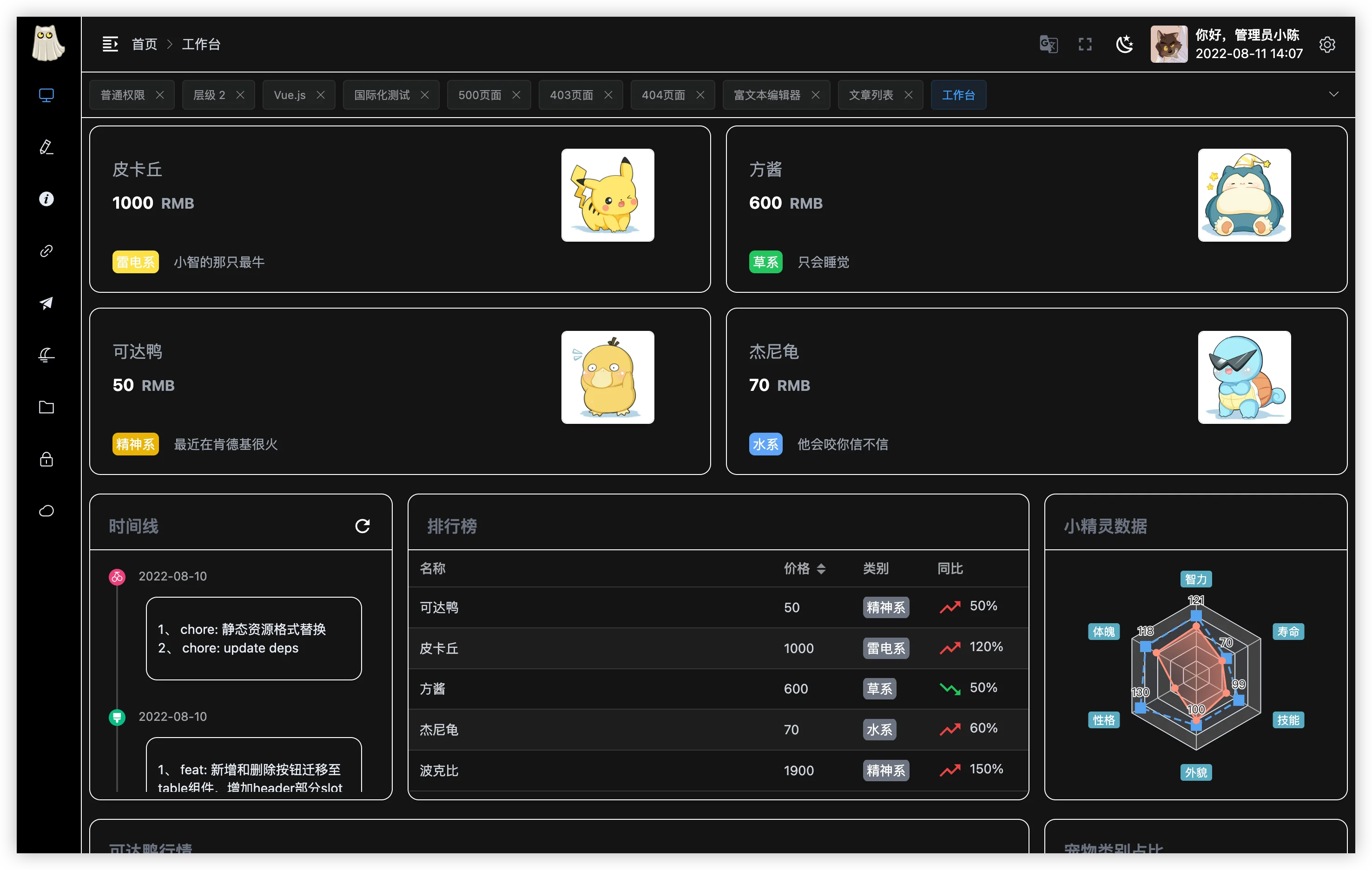
Task: Click the info circle sidebar icon
Action: tap(46, 199)
